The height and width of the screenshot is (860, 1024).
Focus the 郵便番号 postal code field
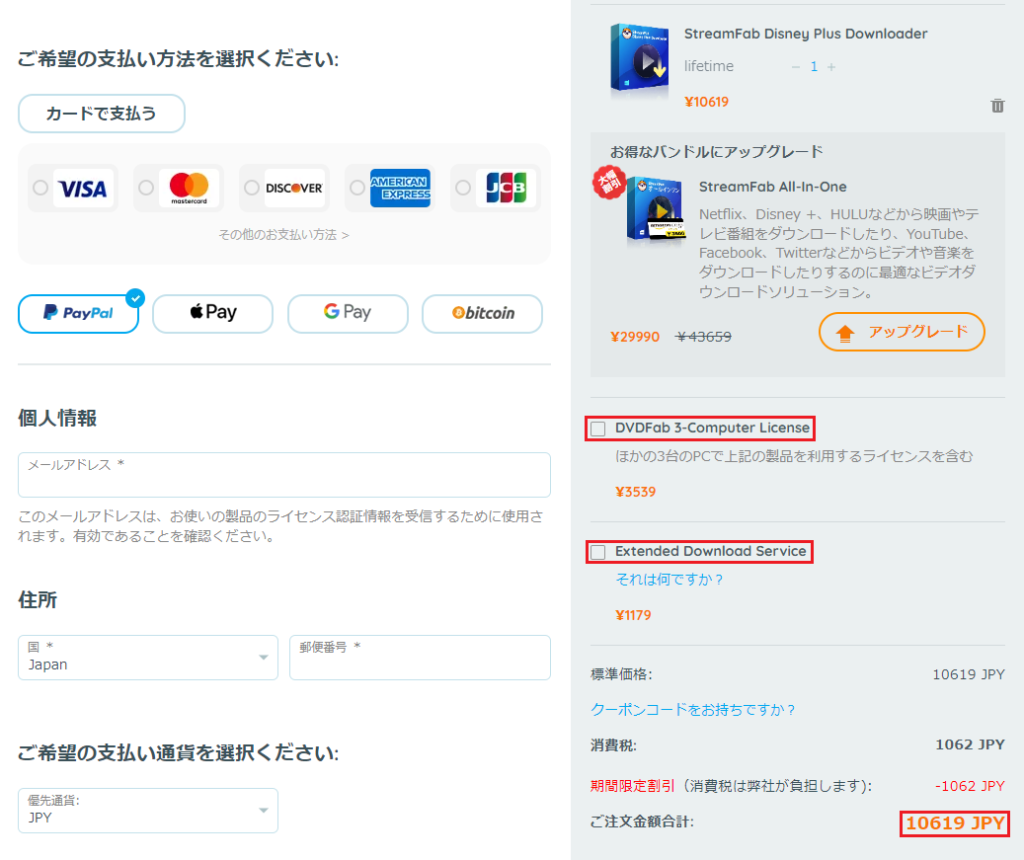[420, 658]
